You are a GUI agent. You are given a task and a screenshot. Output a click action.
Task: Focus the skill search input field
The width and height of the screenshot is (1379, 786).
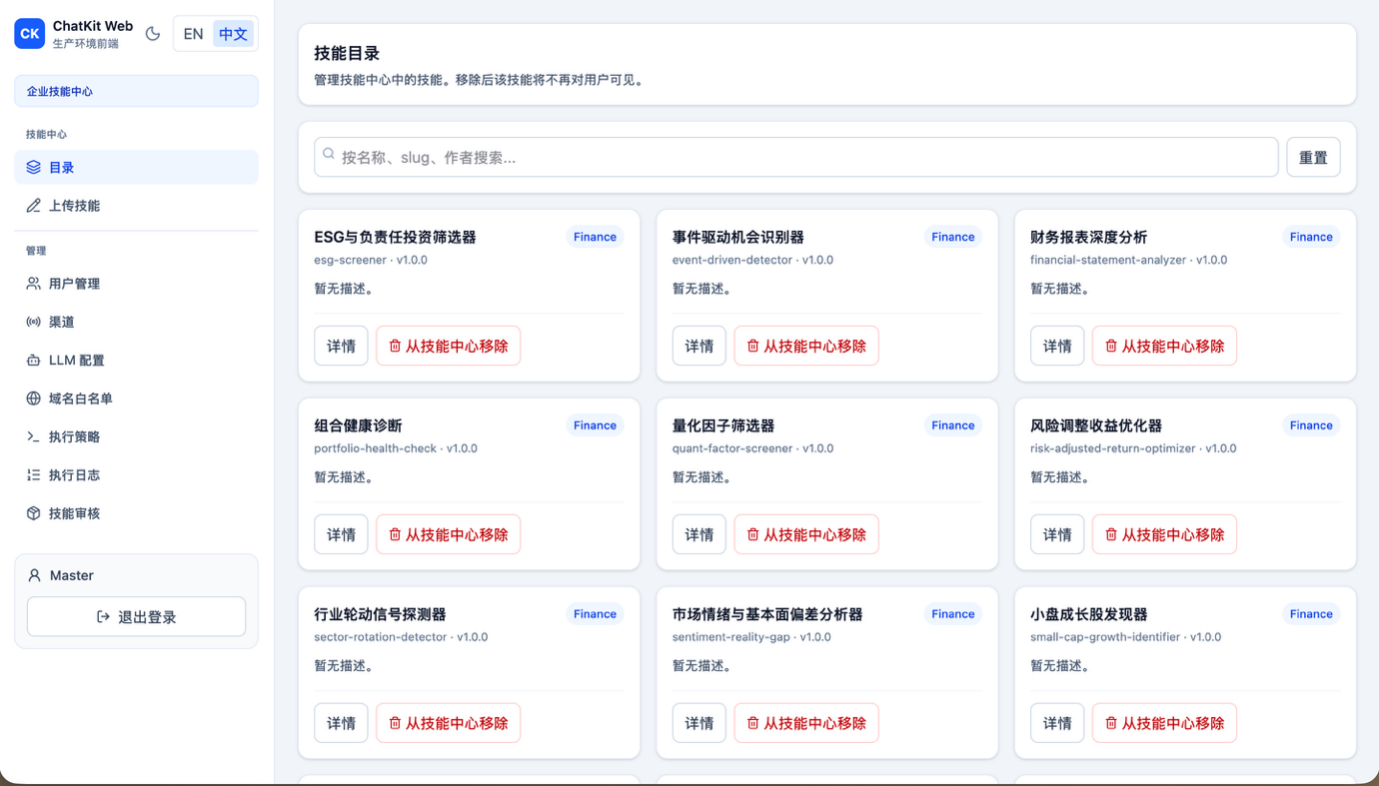pyautogui.click(x=796, y=158)
